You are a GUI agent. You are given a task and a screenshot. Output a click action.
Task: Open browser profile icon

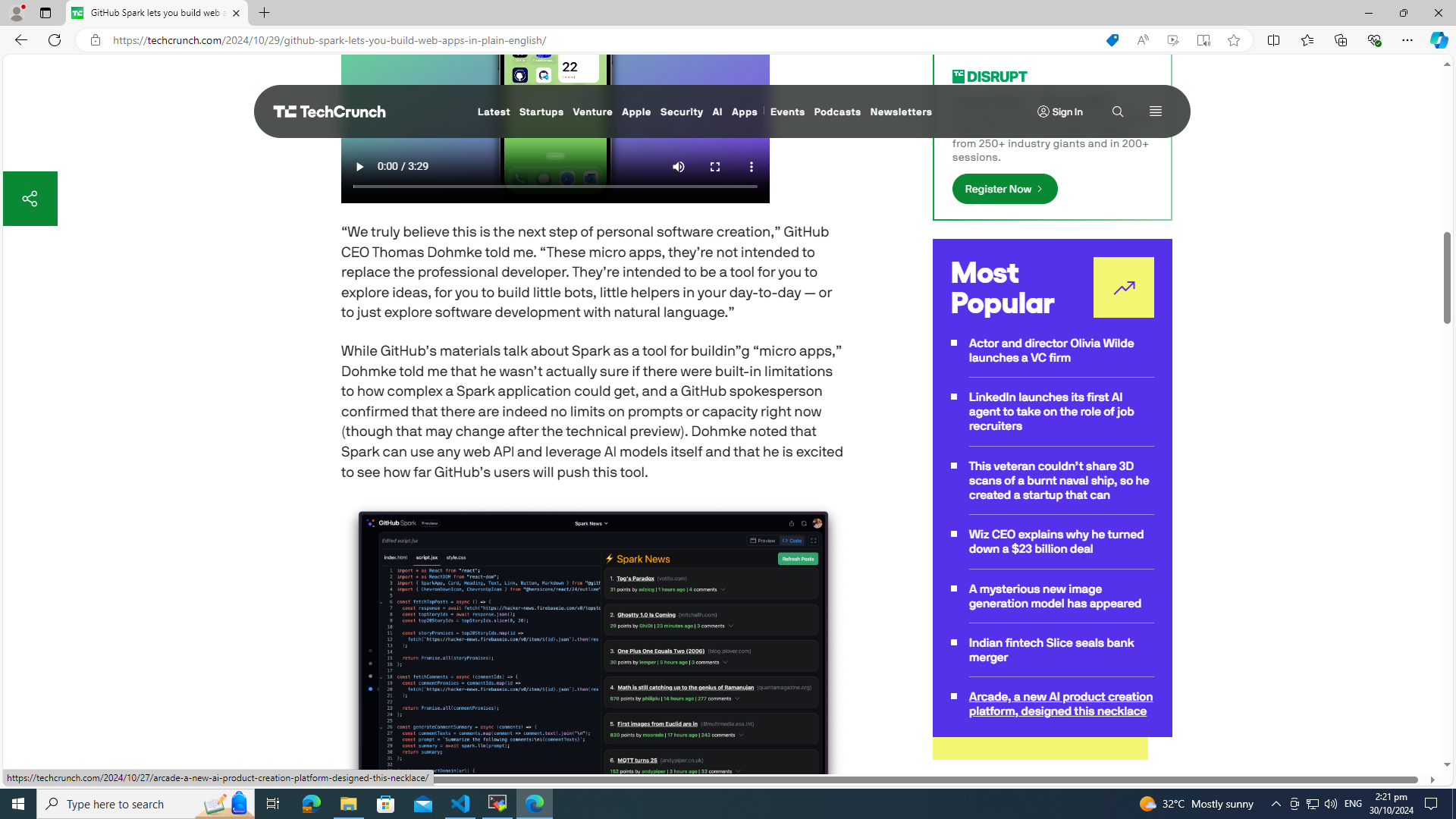(x=16, y=13)
